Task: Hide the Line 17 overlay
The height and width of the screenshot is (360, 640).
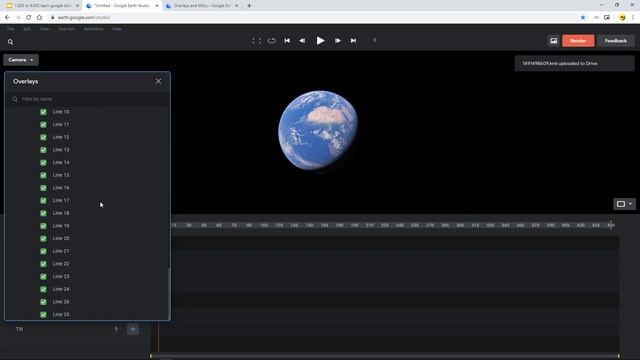Action: point(43,200)
